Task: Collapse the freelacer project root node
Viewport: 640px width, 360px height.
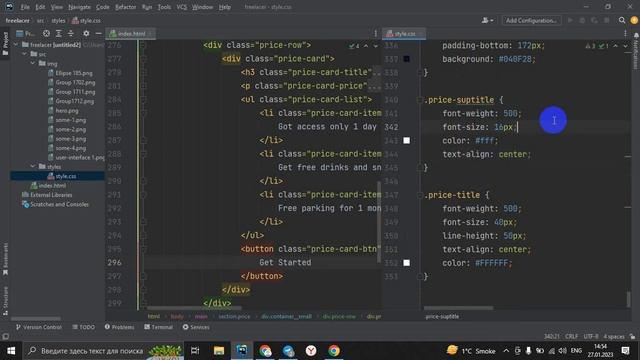Action: [16, 44]
